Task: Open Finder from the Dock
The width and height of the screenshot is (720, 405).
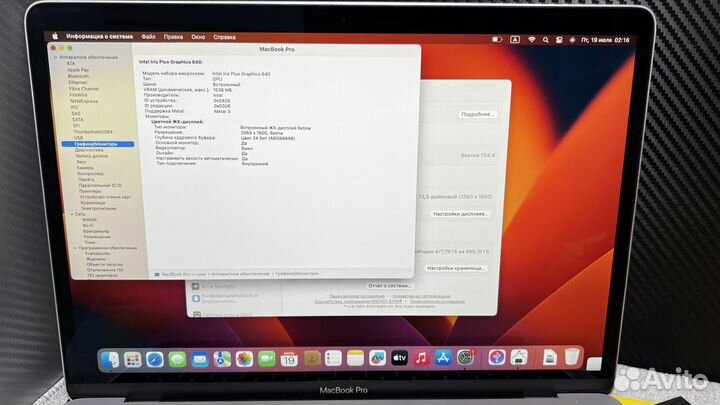Action: 110,360
